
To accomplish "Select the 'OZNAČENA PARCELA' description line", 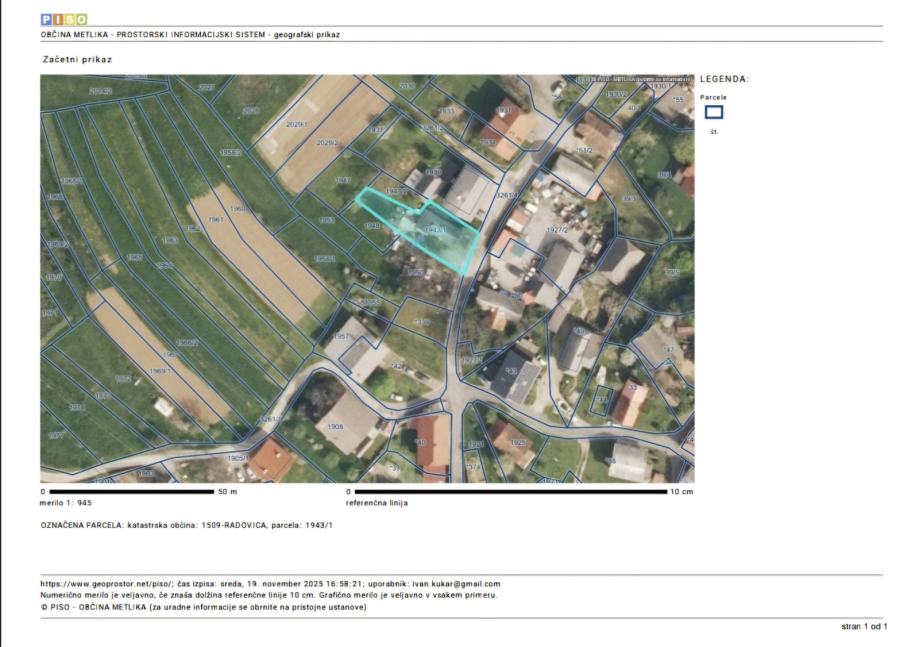I will [186, 525].
